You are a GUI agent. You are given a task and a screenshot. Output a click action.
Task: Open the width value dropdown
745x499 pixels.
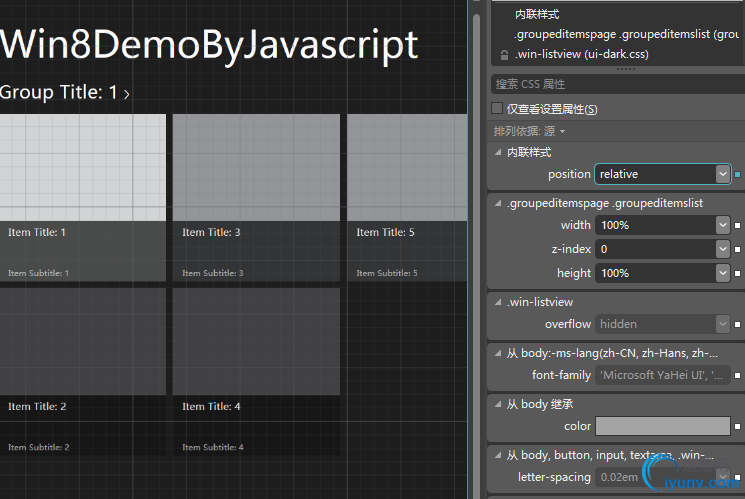coord(723,225)
